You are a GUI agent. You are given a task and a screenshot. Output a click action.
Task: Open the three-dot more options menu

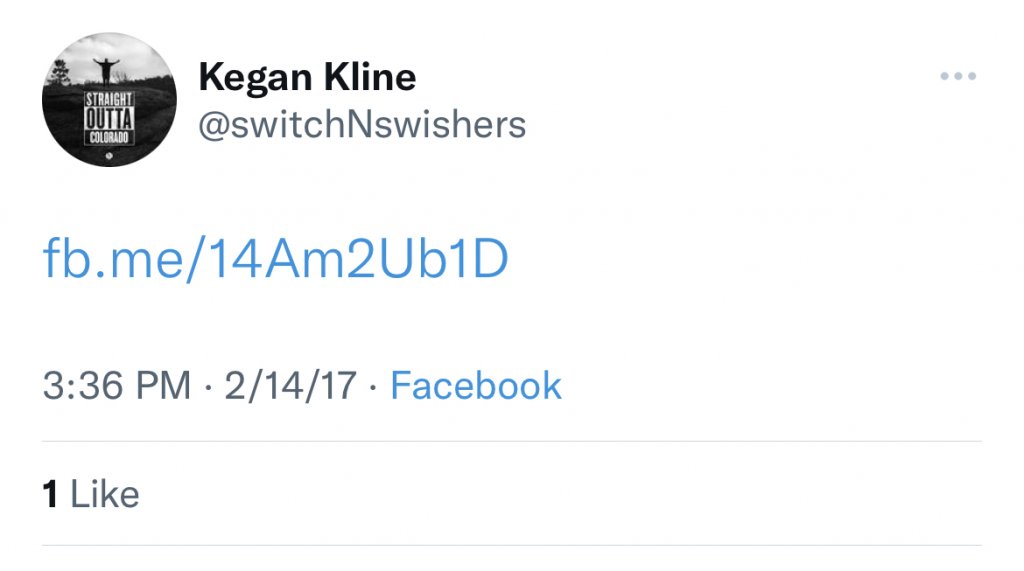point(957,77)
